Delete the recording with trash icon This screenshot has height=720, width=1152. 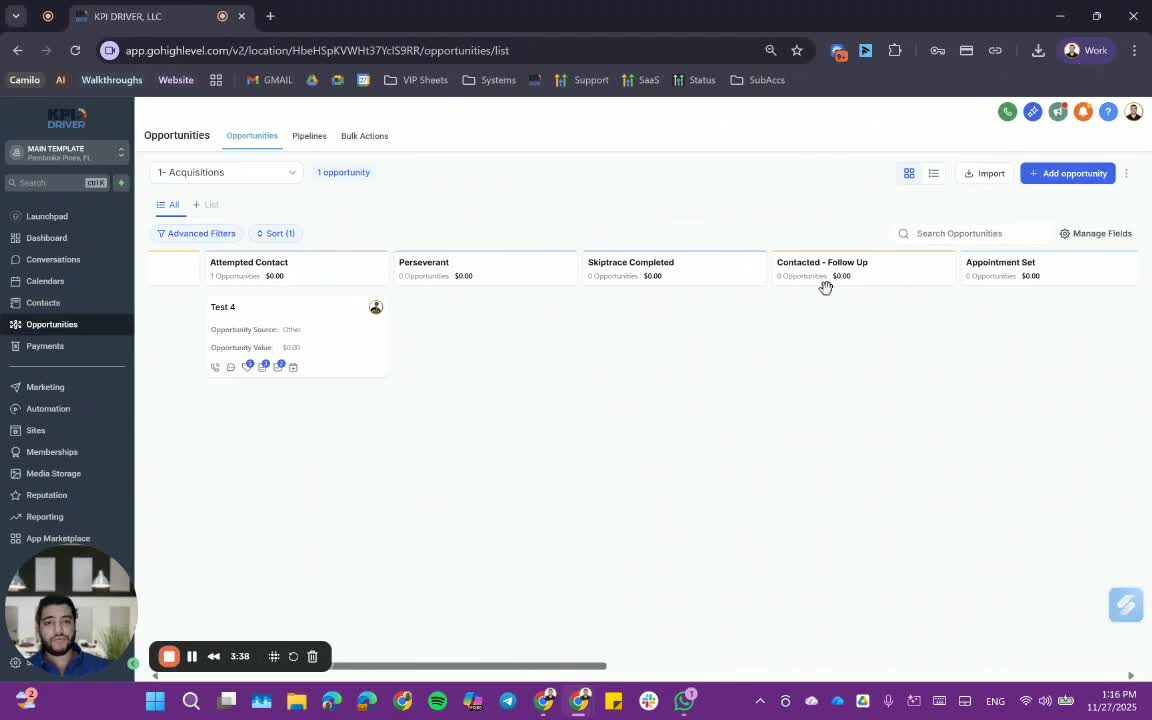(312, 657)
